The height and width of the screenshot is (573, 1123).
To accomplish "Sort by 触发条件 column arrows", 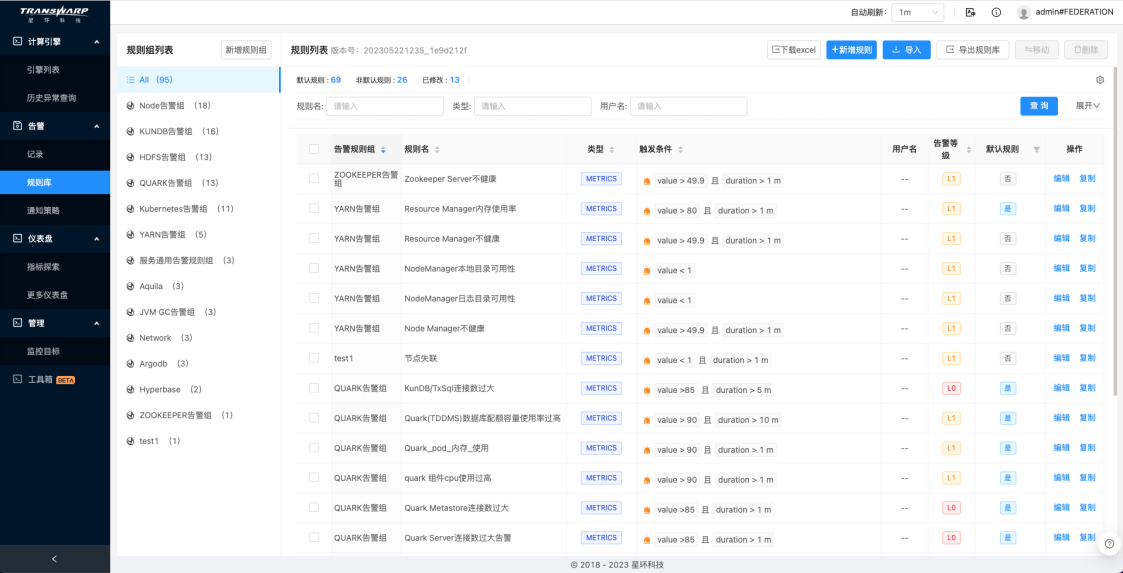I will (680, 150).
